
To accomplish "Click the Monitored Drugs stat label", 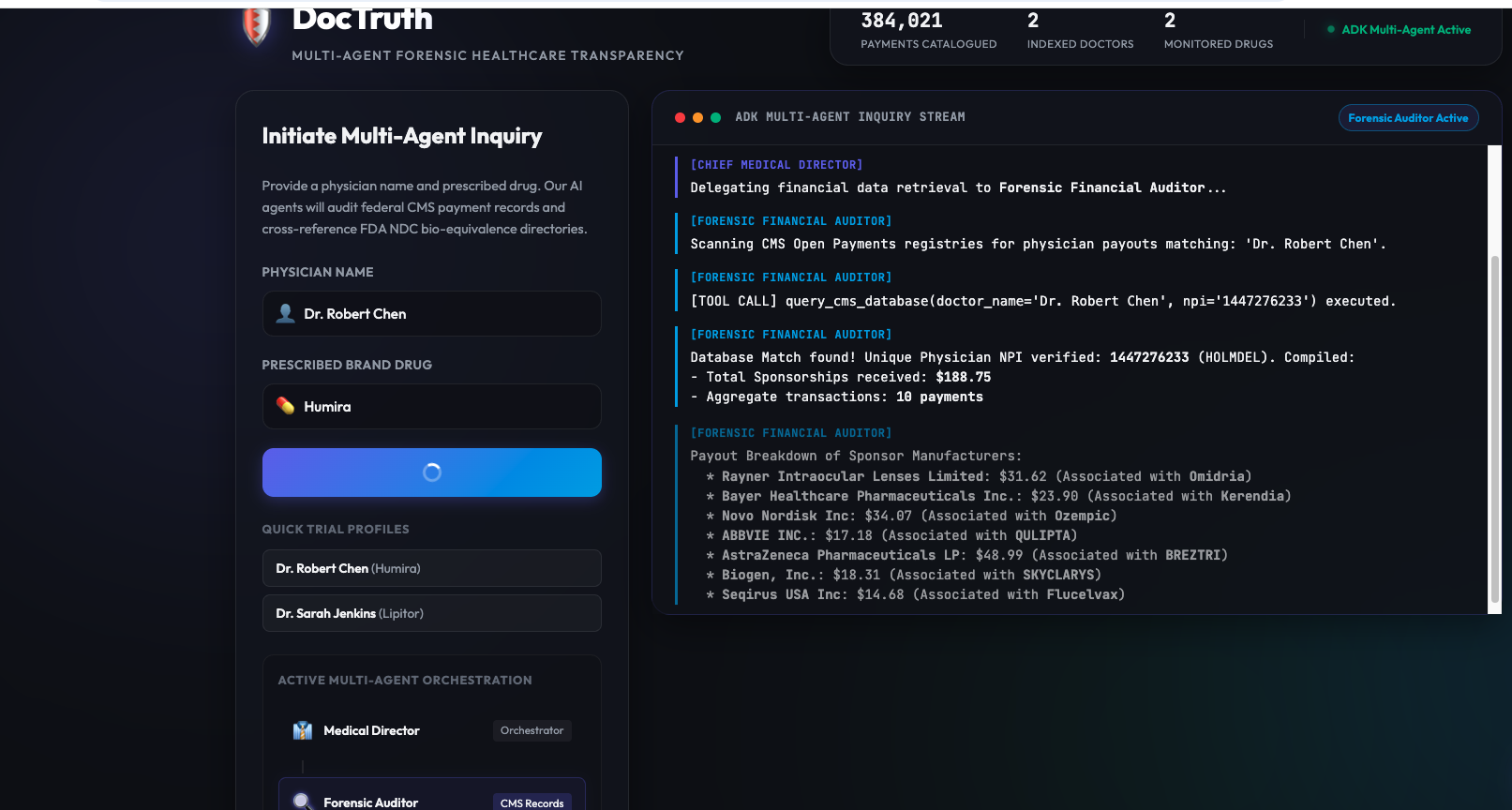I will coord(1219,44).
